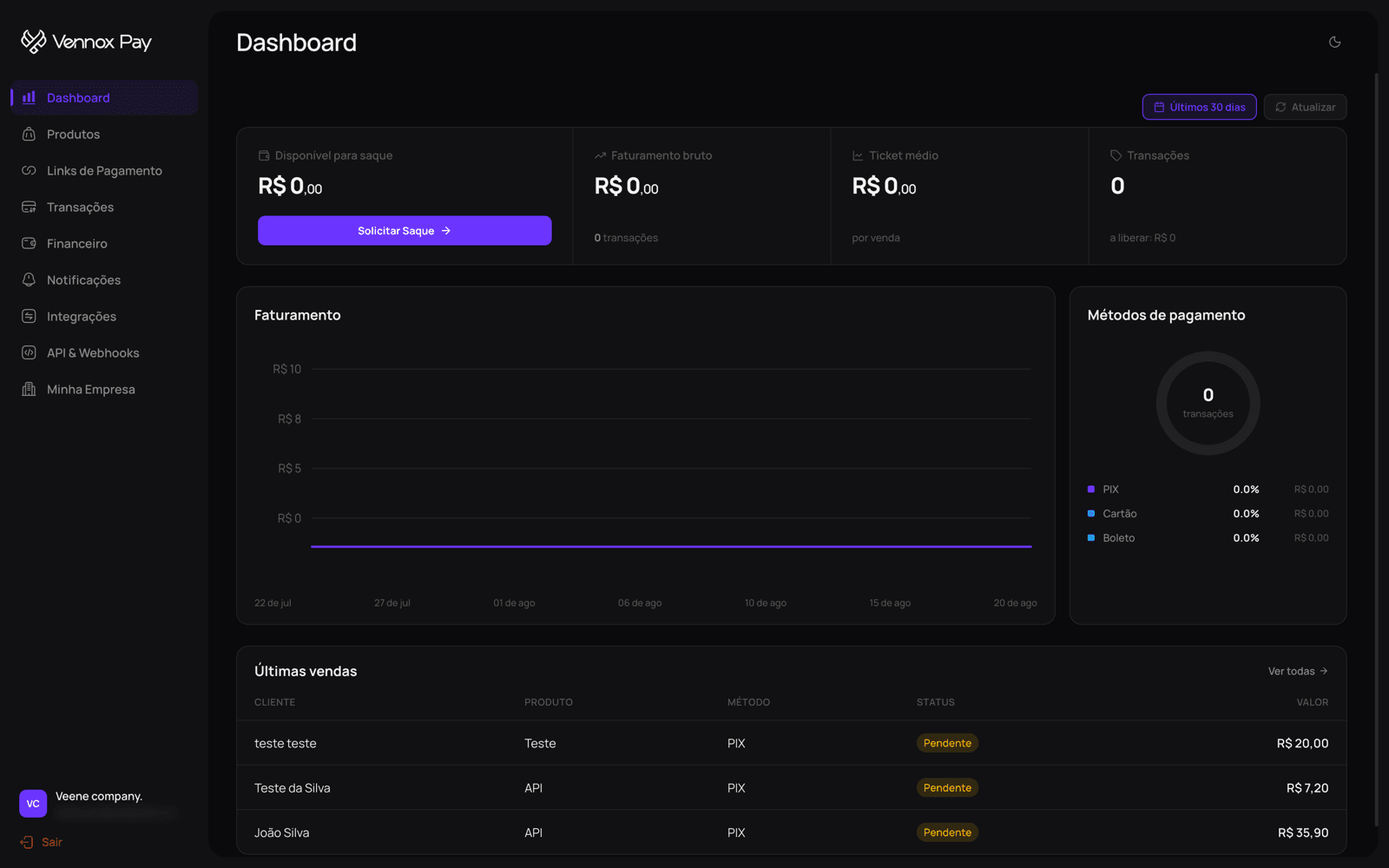Click the tag icon beside Transações card
Screen dimensions: 1389x868
pyautogui.click(x=1116, y=155)
